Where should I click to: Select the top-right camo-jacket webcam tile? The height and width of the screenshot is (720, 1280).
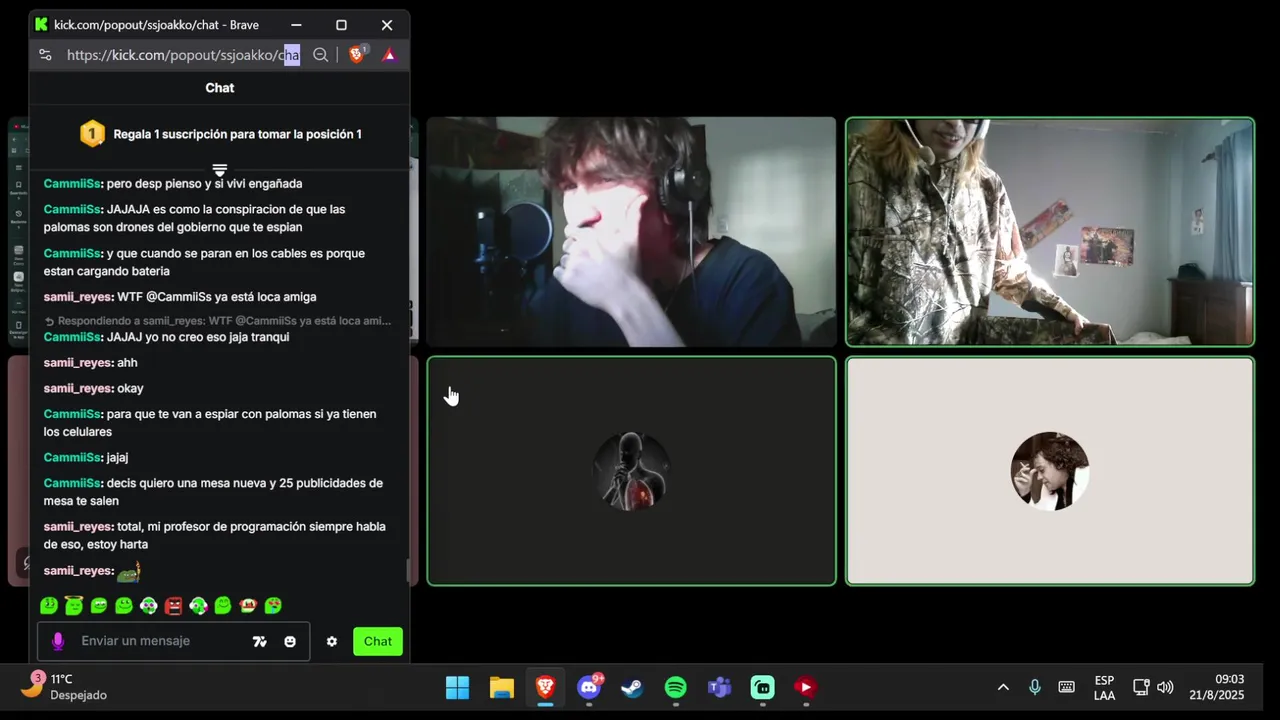[1050, 232]
